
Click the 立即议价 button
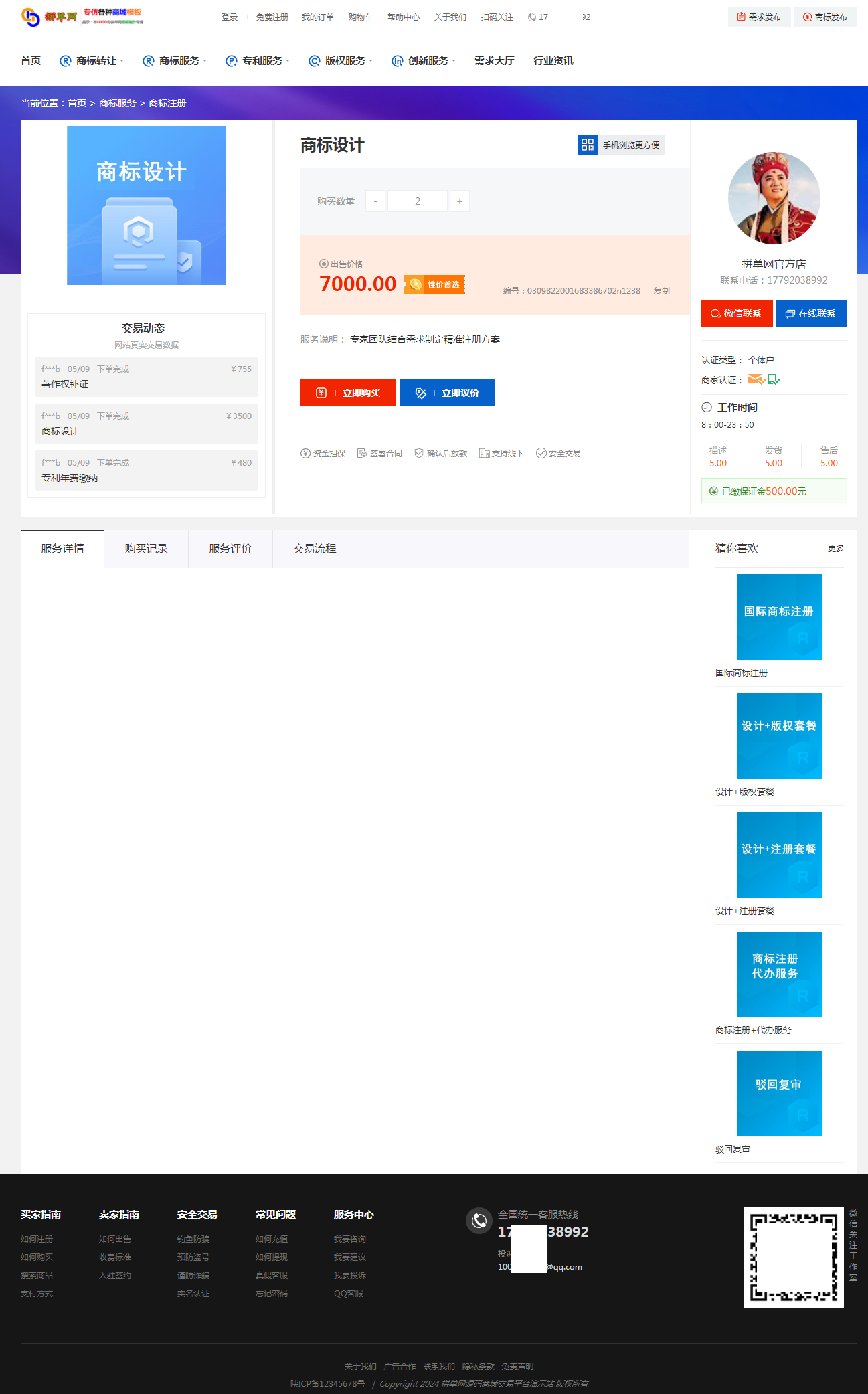point(447,393)
